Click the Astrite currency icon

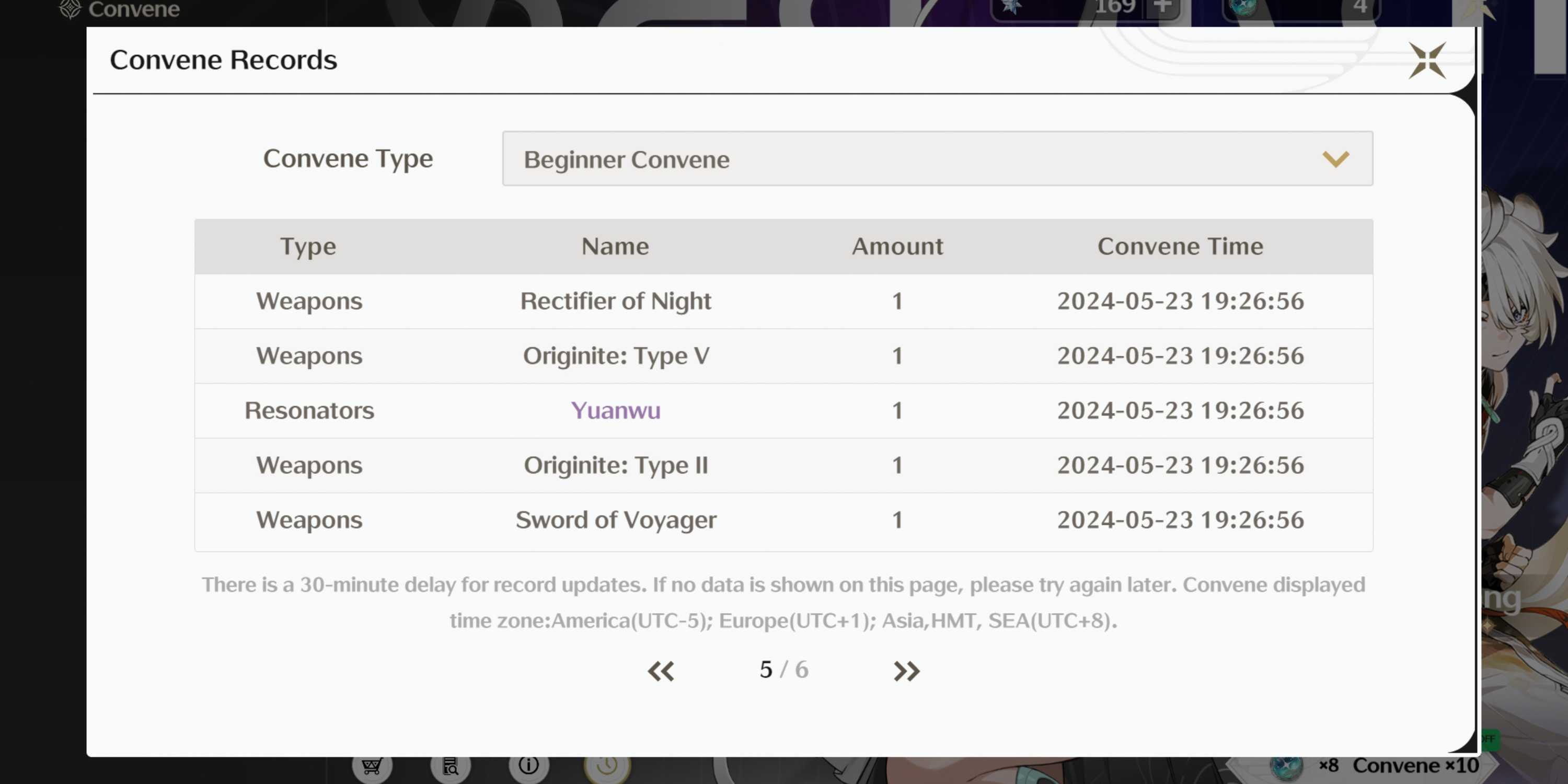[1012, 7]
